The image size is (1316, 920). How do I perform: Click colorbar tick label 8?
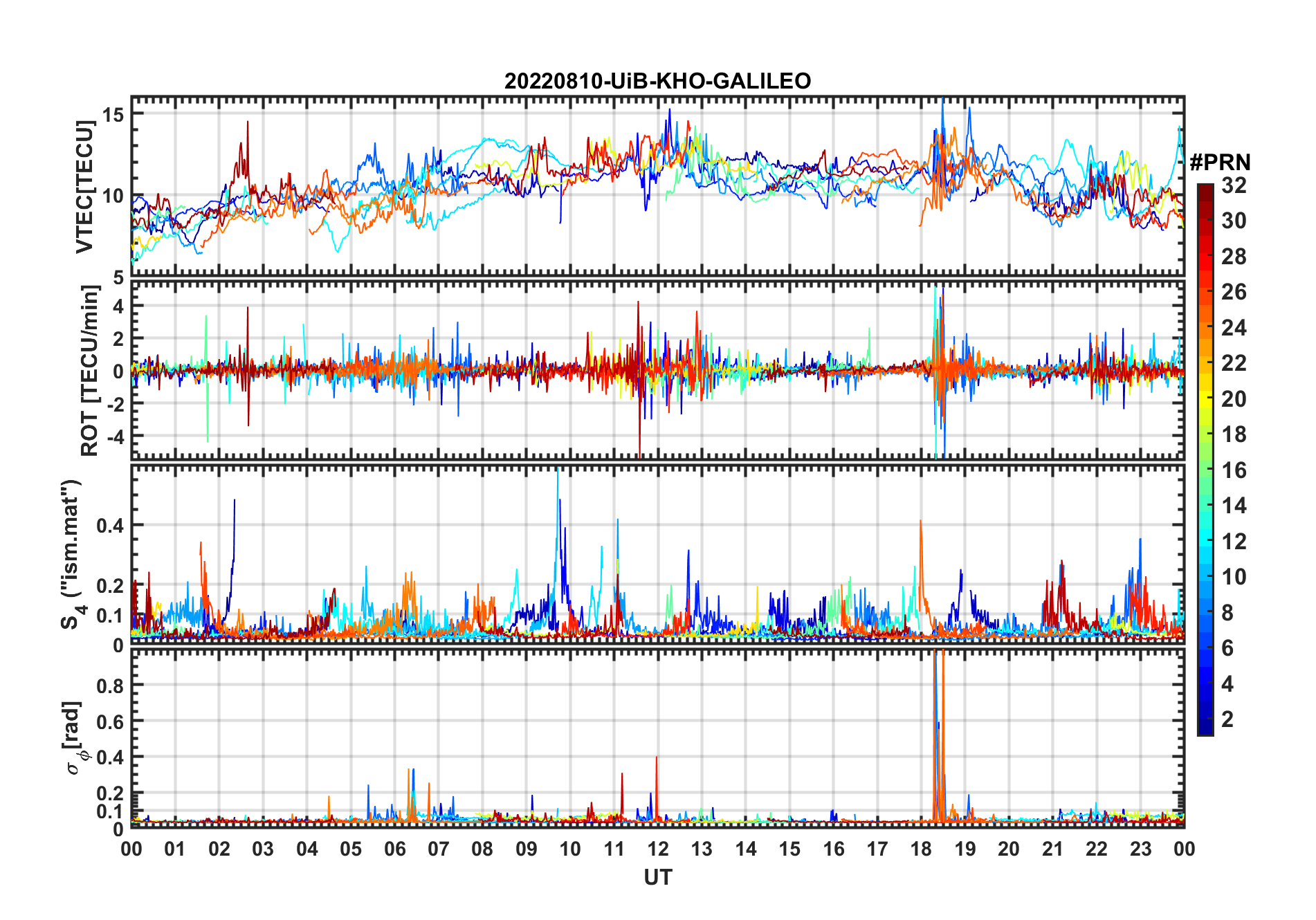[x=1227, y=613]
